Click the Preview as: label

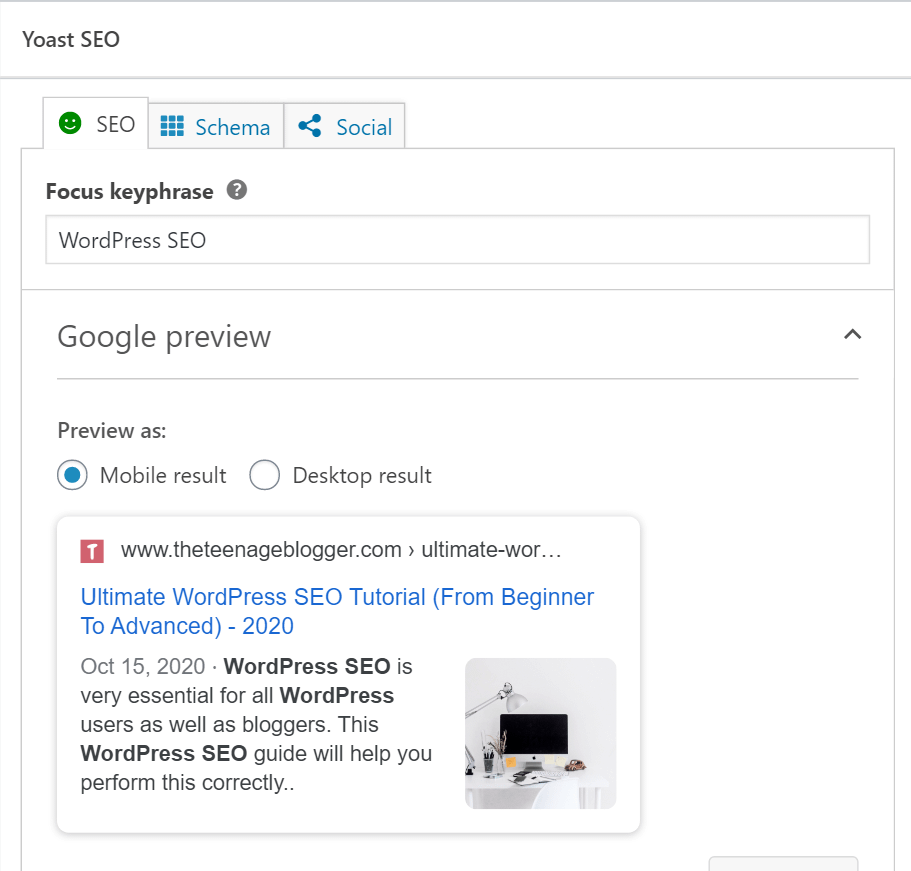(x=112, y=431)
